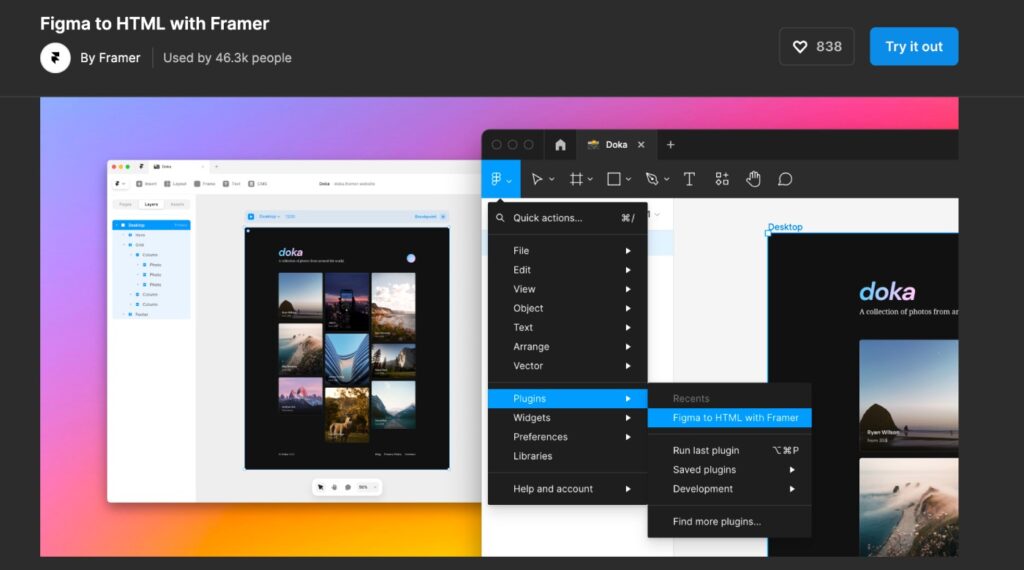
Task: Click the haystack rock beach photo thumbnail
Action: tap(908, 395)
